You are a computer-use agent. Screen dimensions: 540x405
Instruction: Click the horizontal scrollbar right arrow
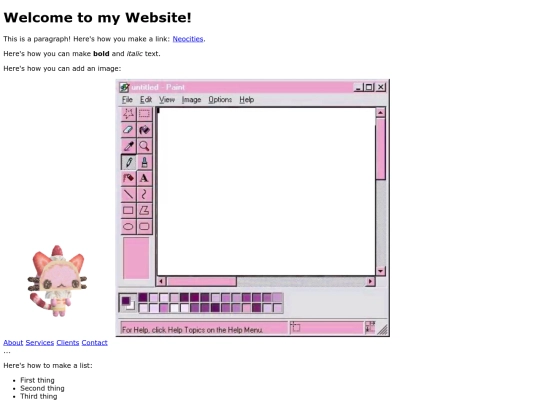[x=370, y=281]
